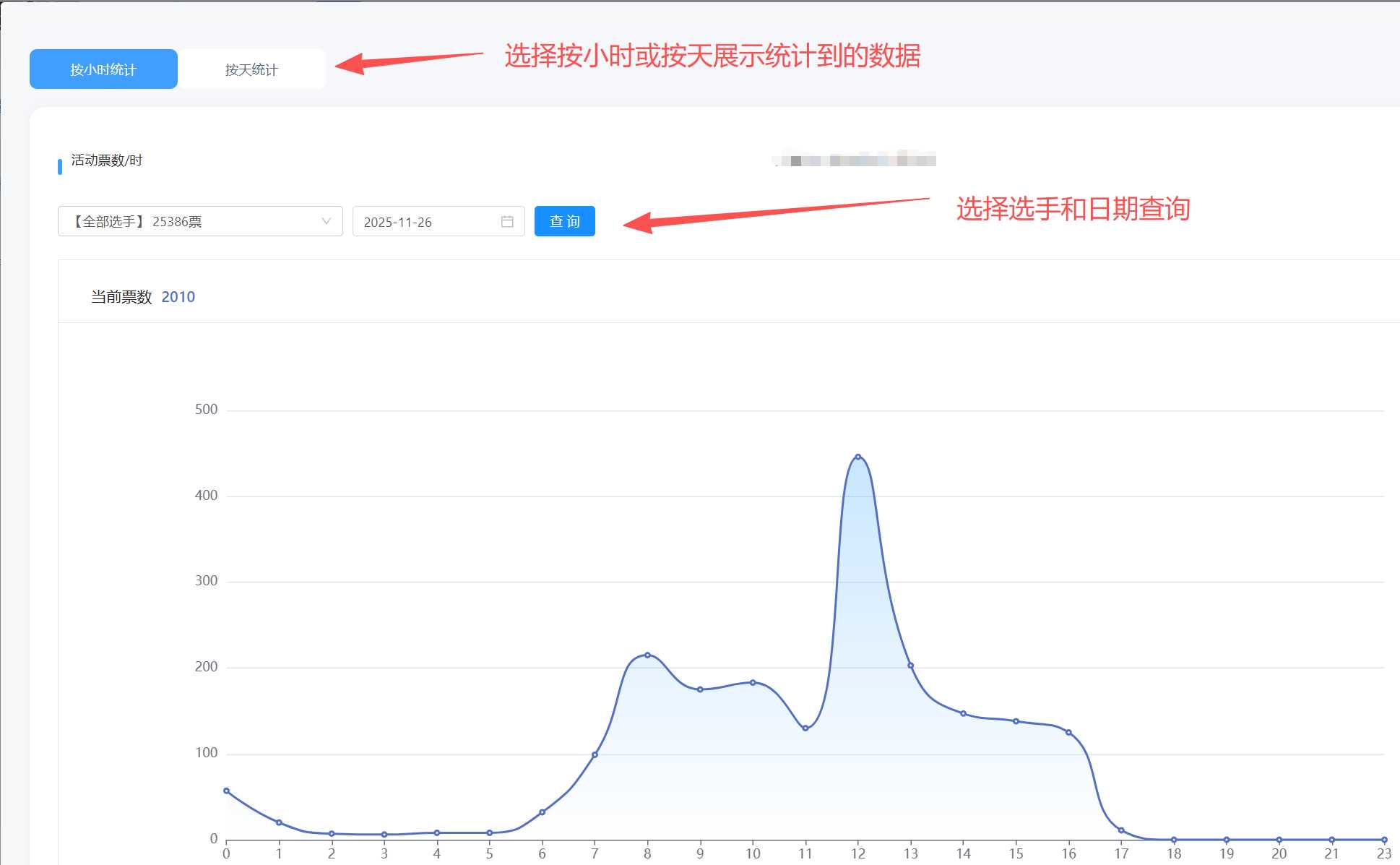Click the 活动票数/时 section title
Viewport: 1400px width, 865px height.
tap(106, 160)
